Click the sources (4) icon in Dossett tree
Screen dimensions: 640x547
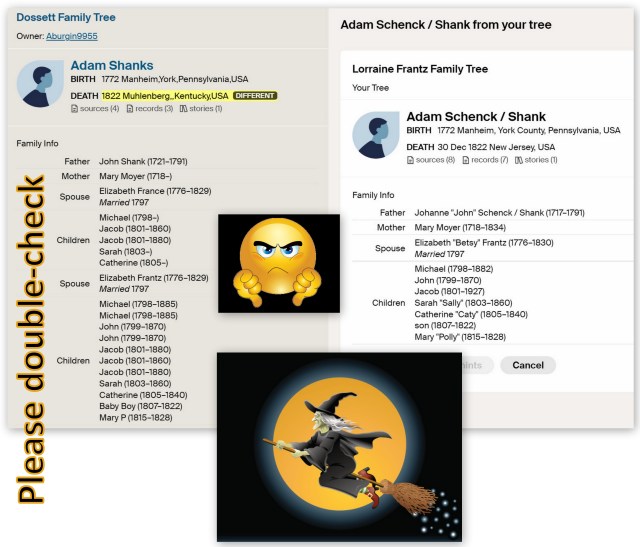(x=75, y=108)
